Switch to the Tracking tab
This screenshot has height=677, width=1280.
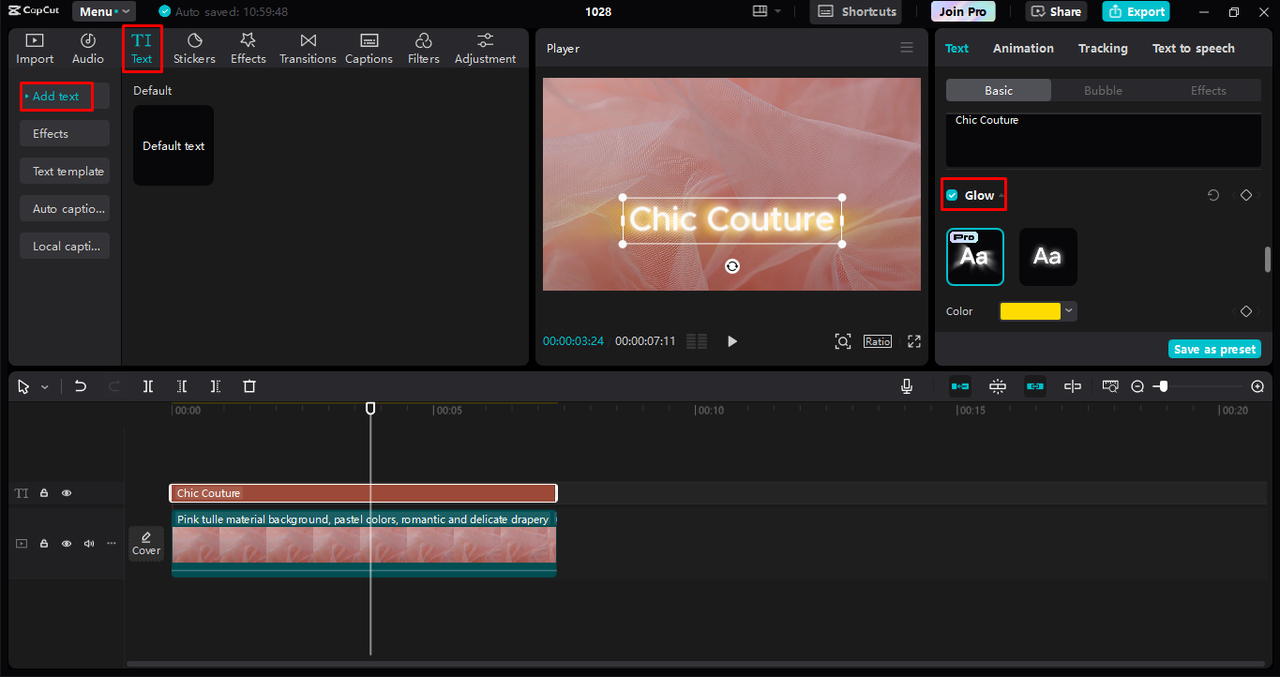(x=1103, y=48)
